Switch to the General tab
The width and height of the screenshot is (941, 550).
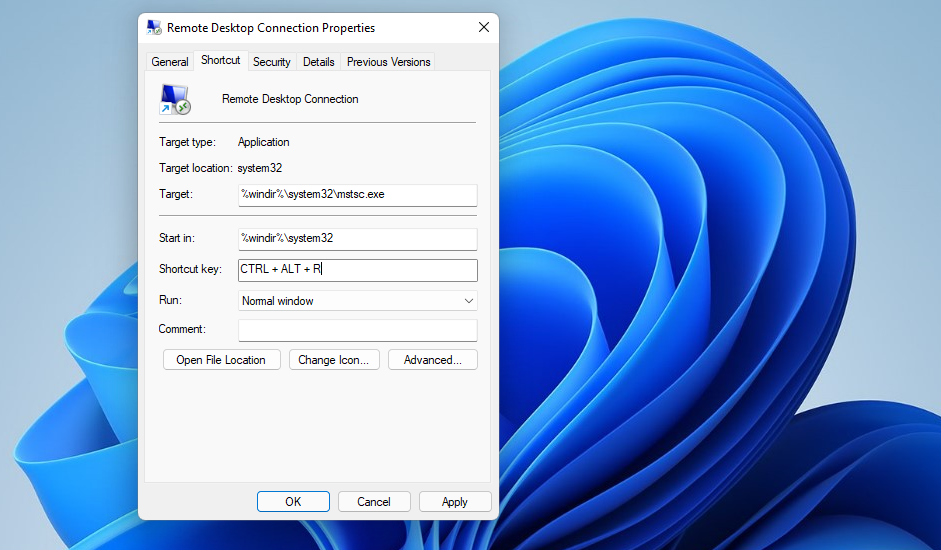170,62
